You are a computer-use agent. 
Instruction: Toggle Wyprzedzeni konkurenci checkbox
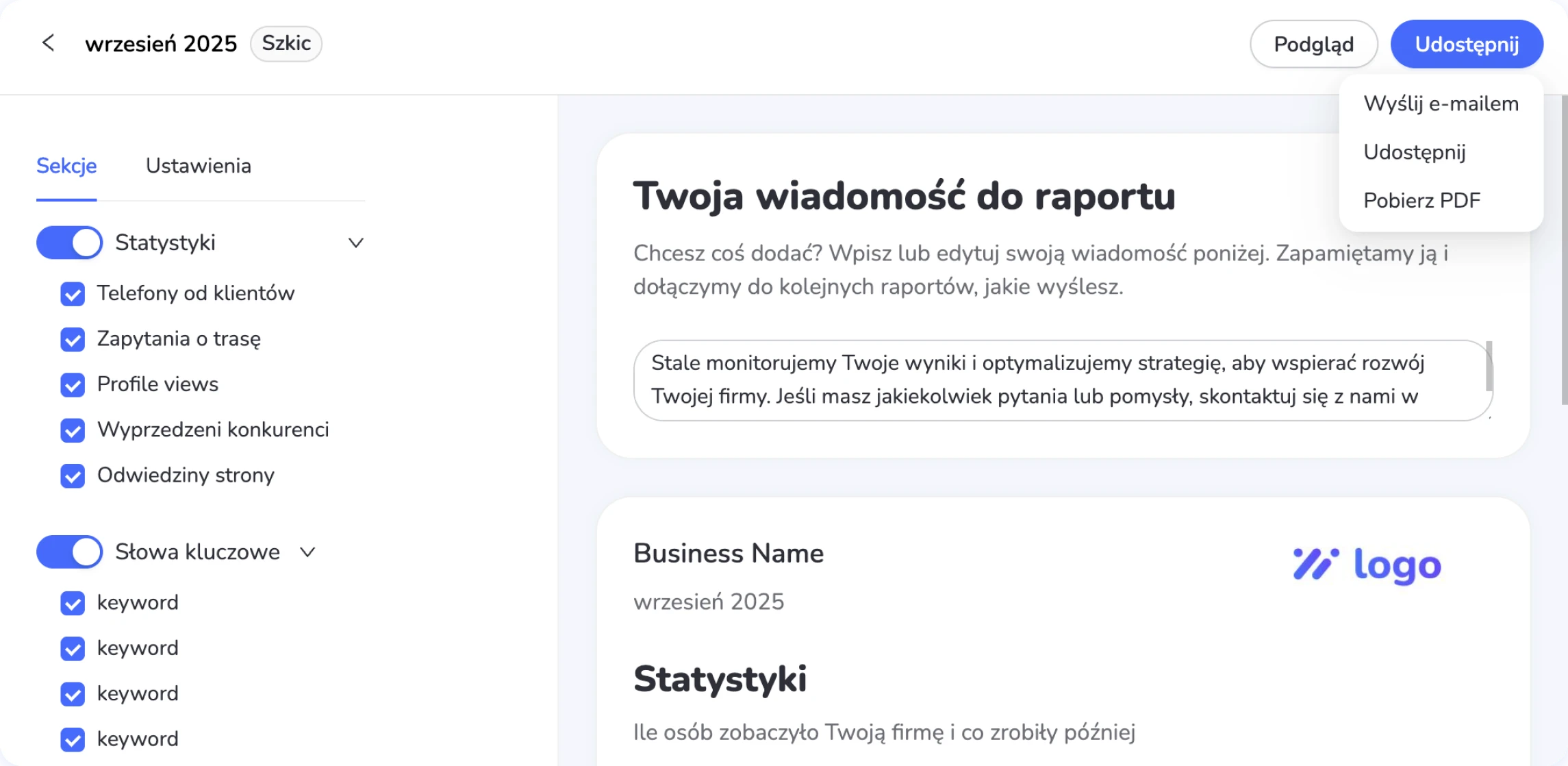tap(73, 430)
